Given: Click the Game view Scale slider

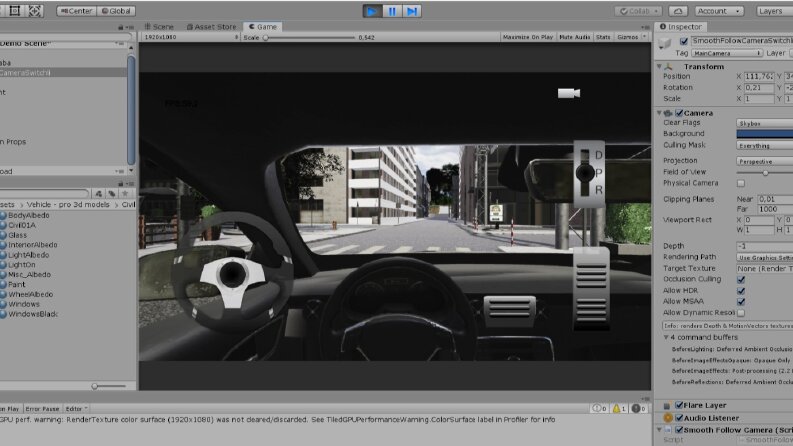Looking at the screenshot, I should (x=310, y=37).
